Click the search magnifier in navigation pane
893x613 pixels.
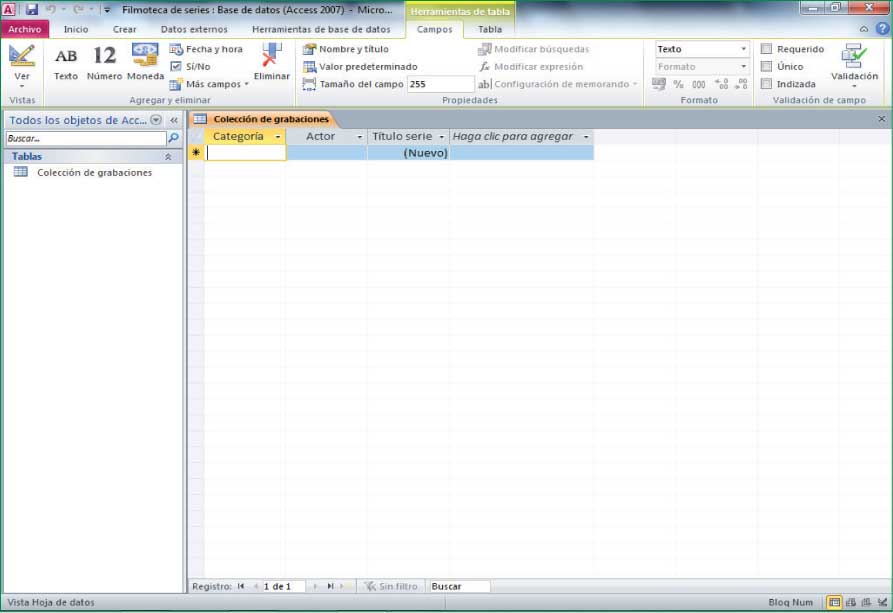[x=174, y=139]
